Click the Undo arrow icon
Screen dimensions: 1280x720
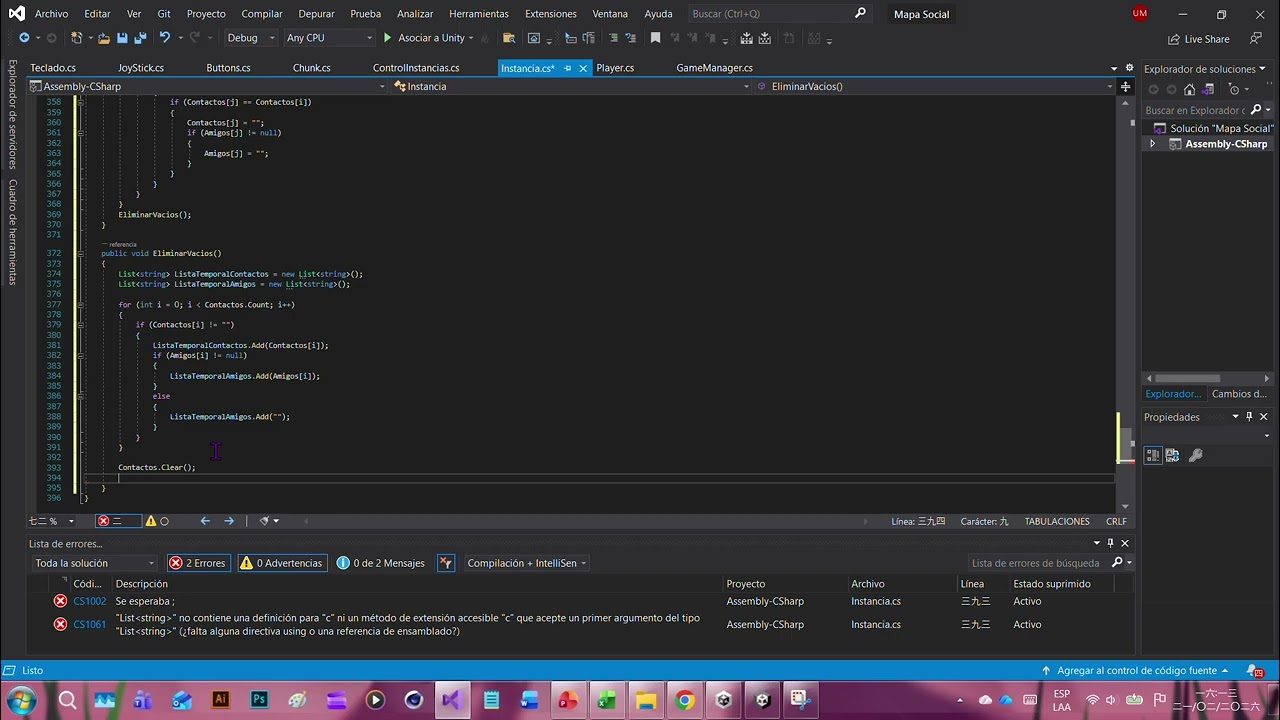(165, 38)
